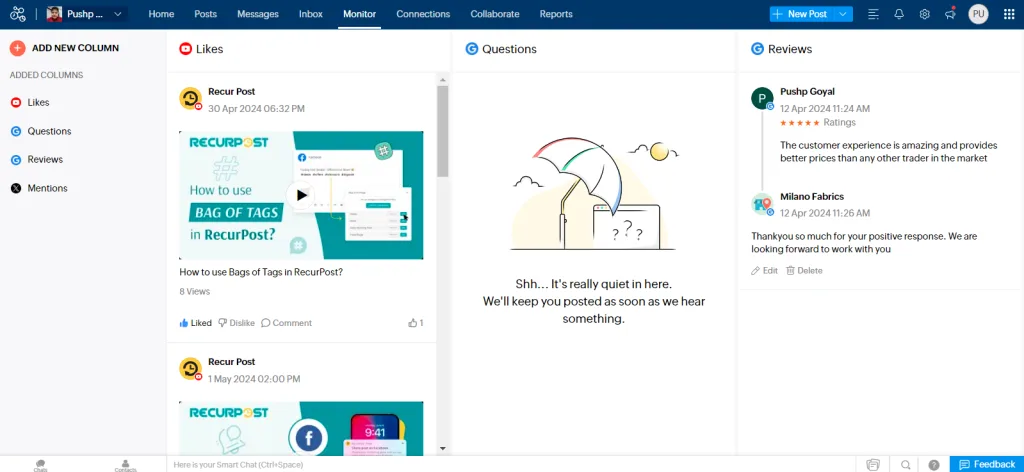
Task: Open the settings gear icon
Action: 925,14
